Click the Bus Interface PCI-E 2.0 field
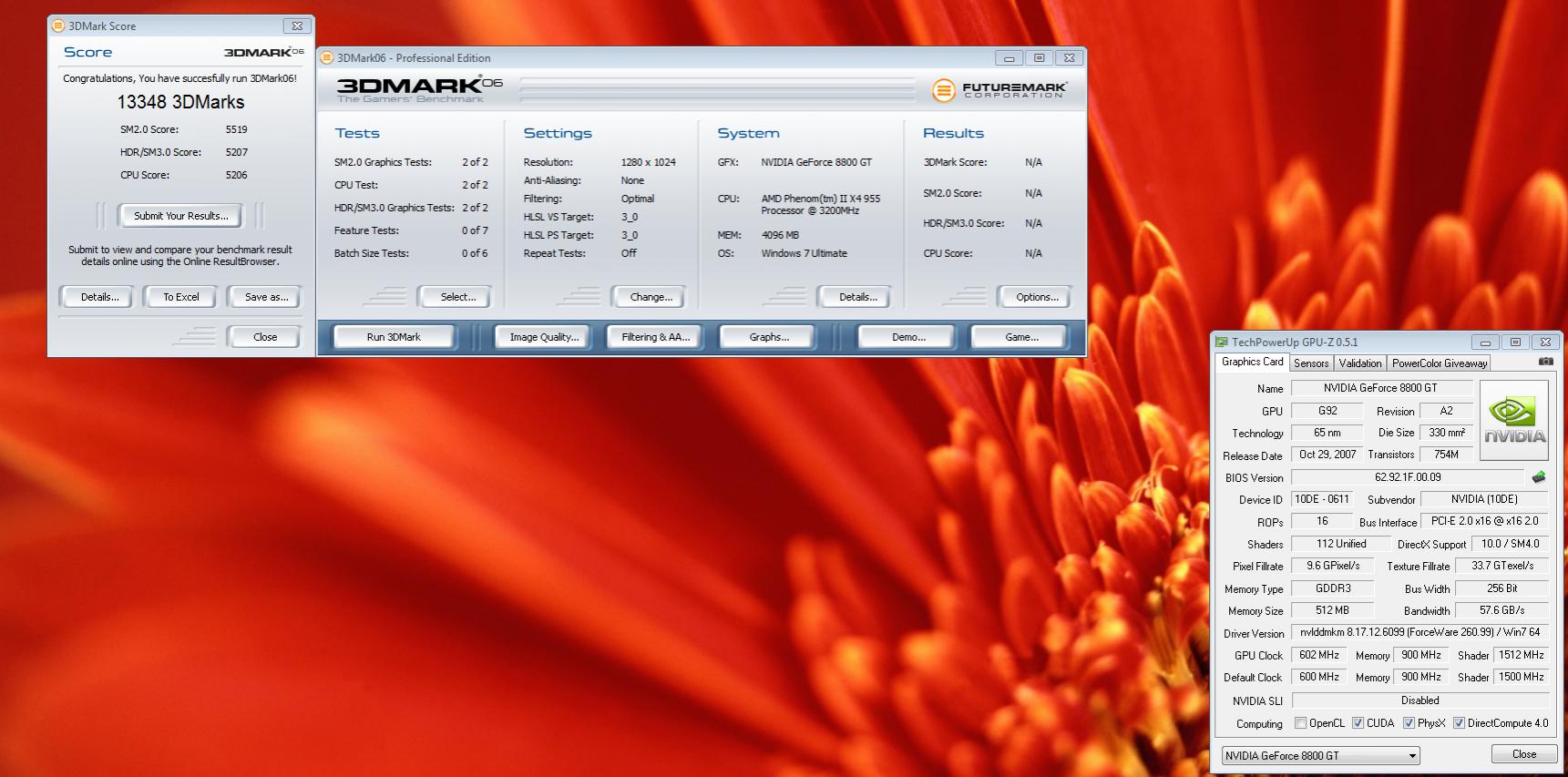1568x777 pixels. coord(1484,521)
